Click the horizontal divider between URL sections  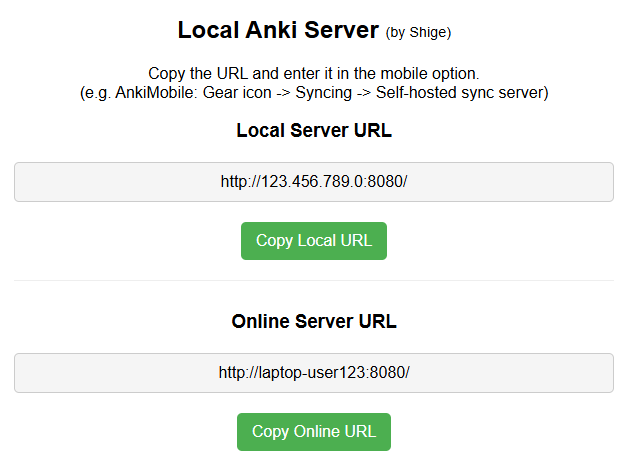coord(313,281)
